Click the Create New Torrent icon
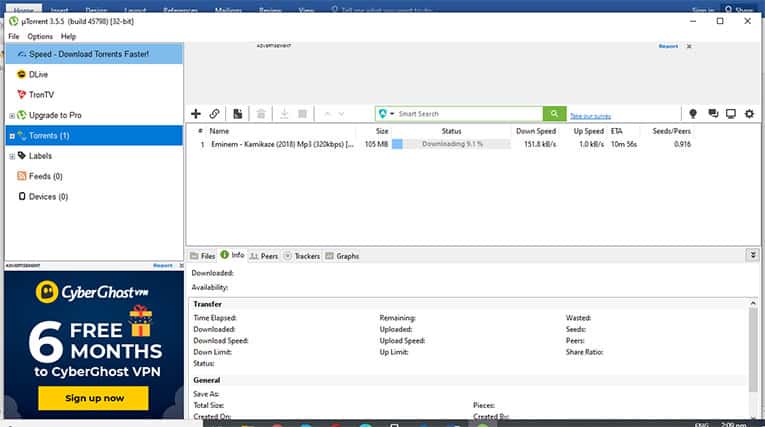The height and width of the screenshot is (427, 765). [238, 114]
